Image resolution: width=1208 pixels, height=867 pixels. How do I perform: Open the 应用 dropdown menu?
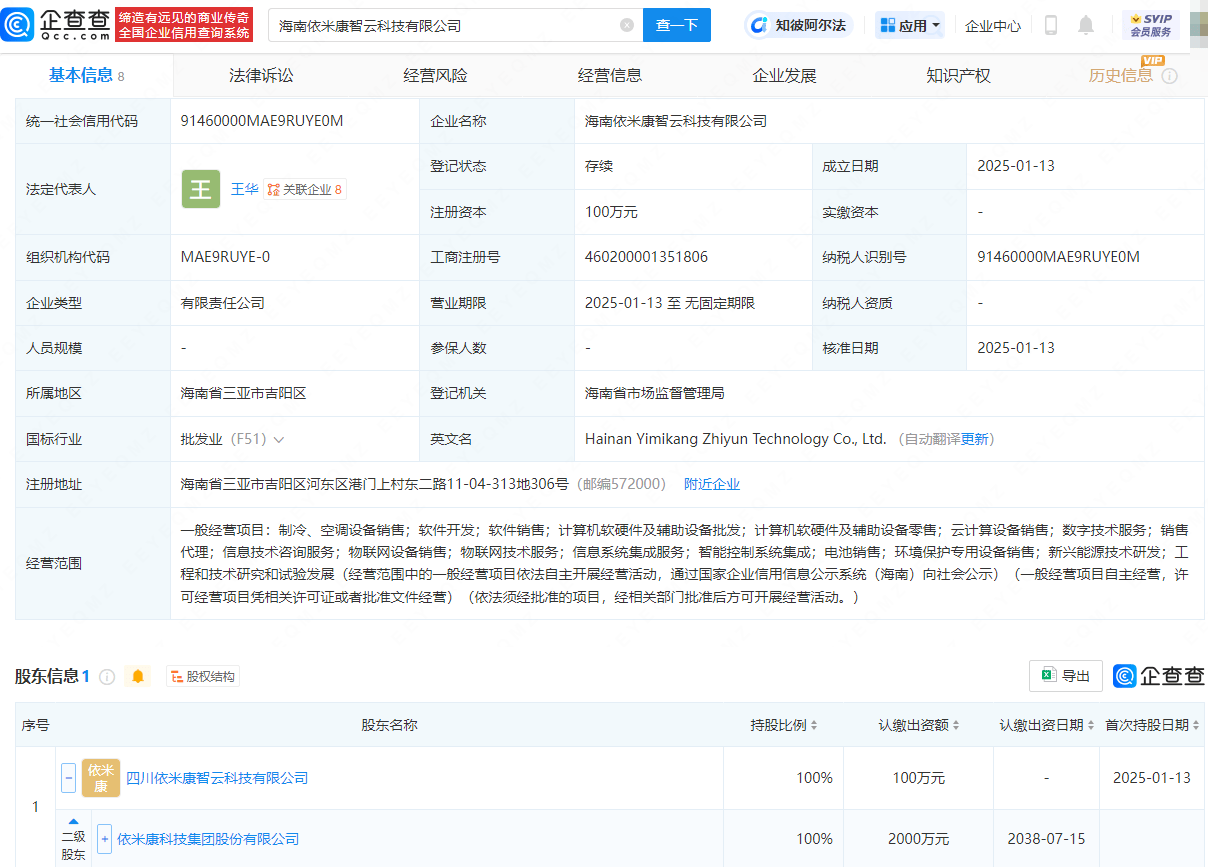click(908, 24)
